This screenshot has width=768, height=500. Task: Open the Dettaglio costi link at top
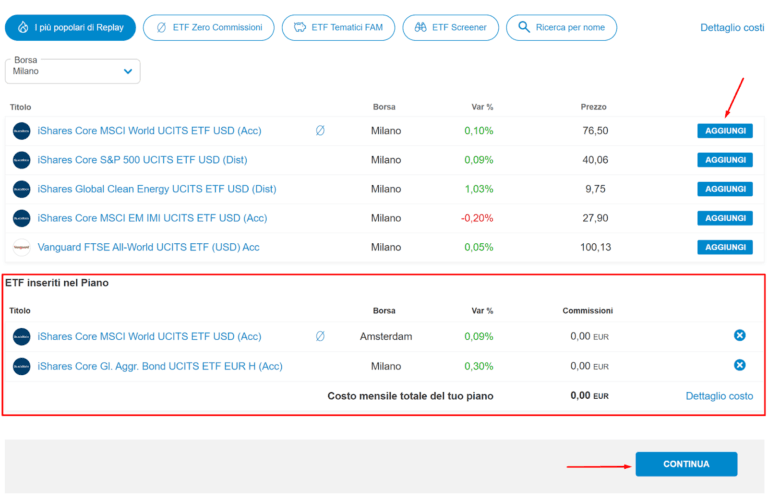tap(732, 28)
